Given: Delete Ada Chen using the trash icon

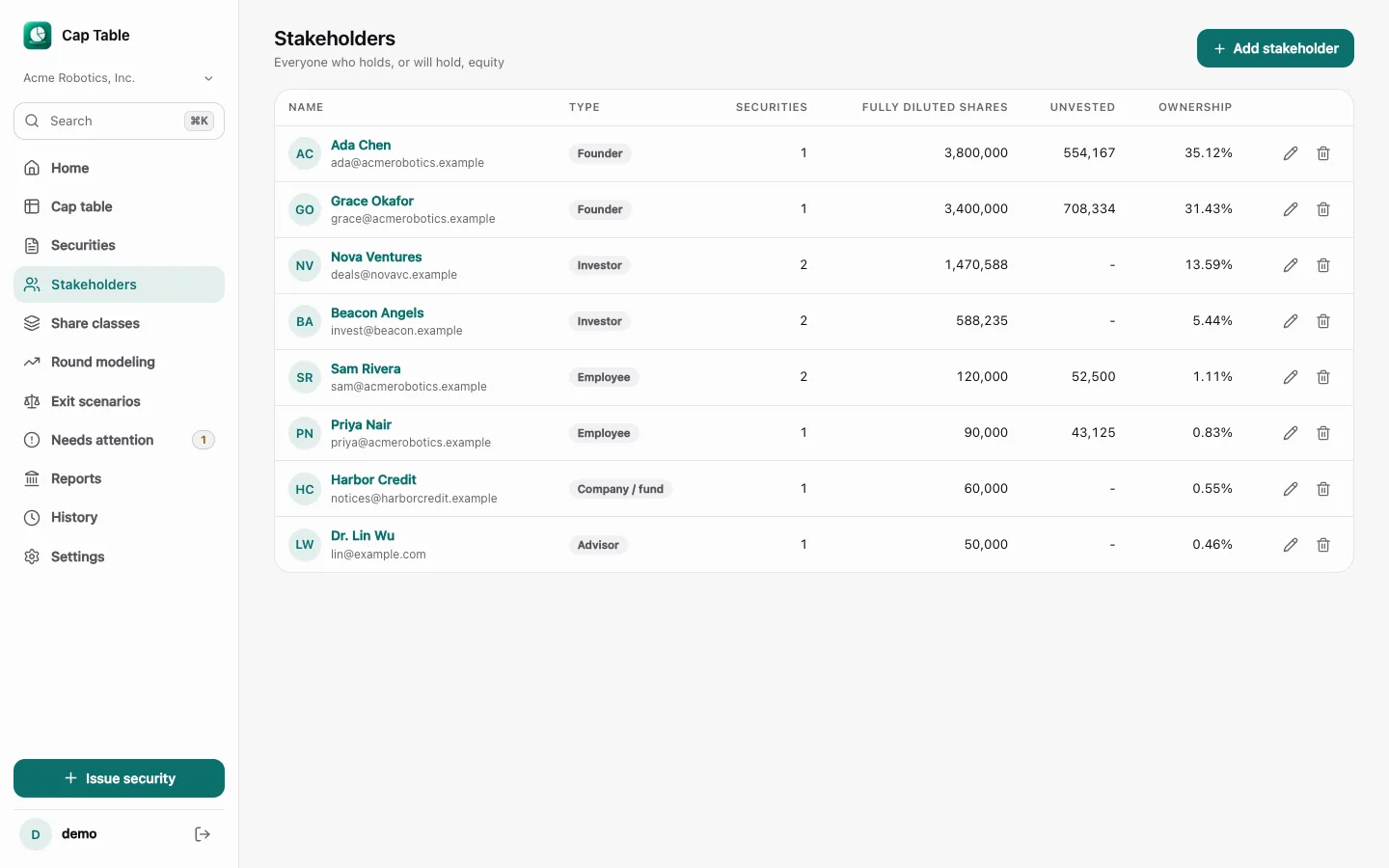Looking at the screenshot, I should point(1323,153).
